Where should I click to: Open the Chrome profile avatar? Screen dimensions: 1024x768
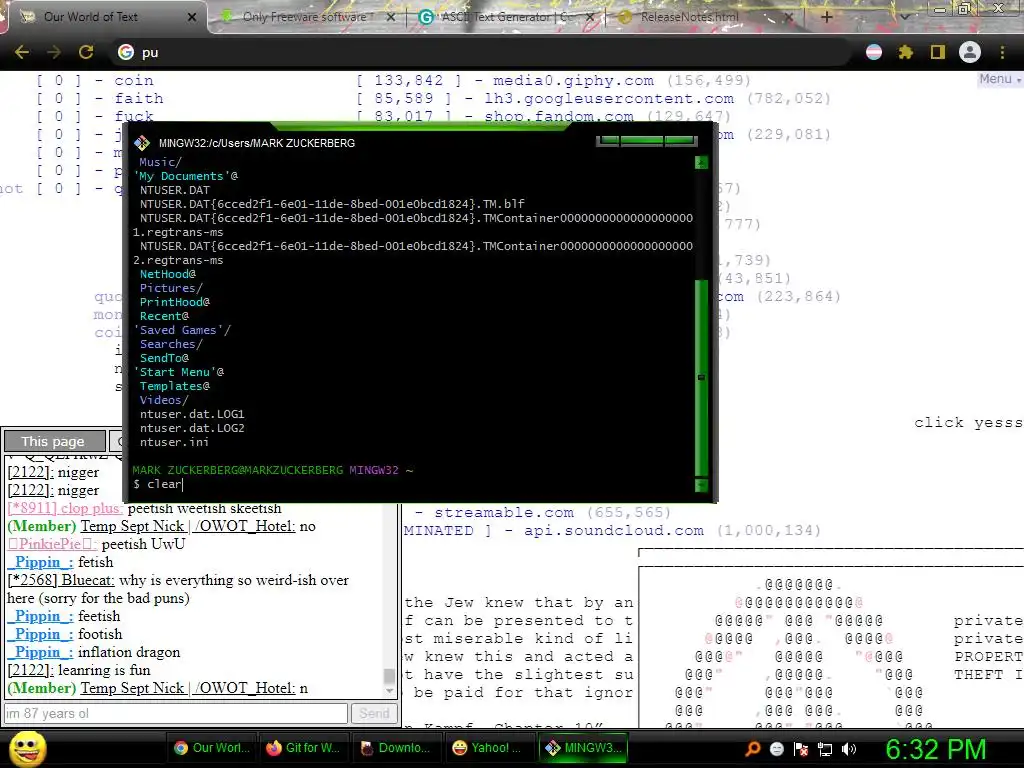tap(970, 52)
